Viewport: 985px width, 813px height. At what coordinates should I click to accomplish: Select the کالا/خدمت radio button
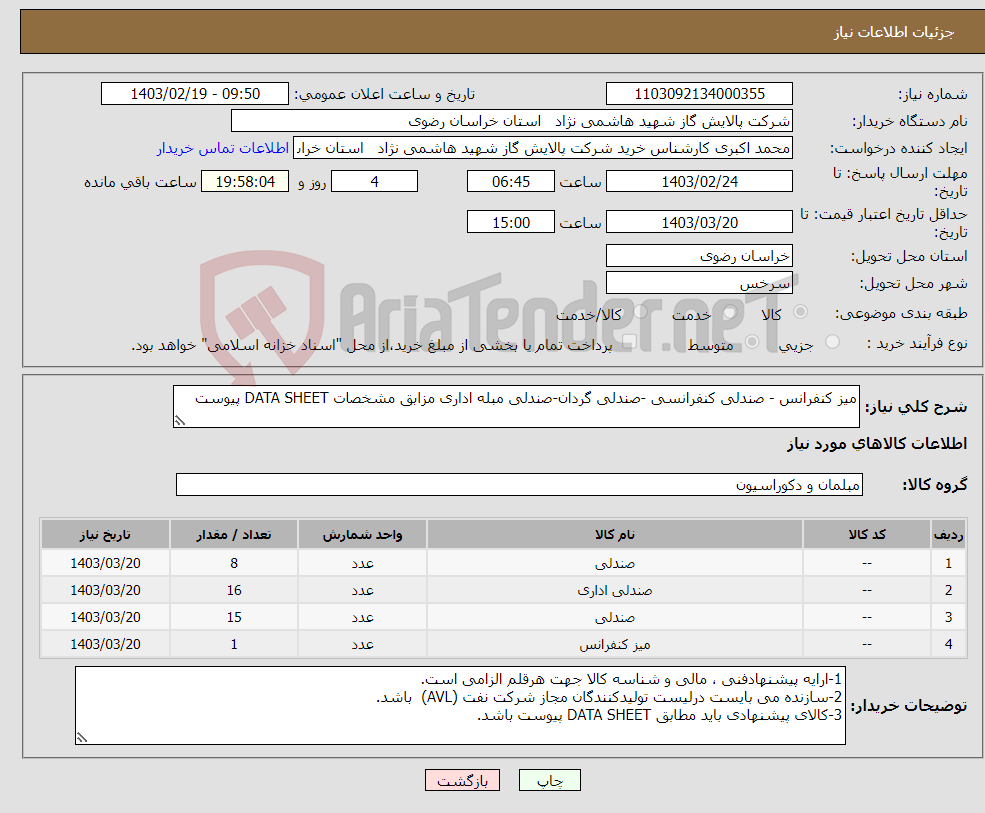(x=641, y=312)
